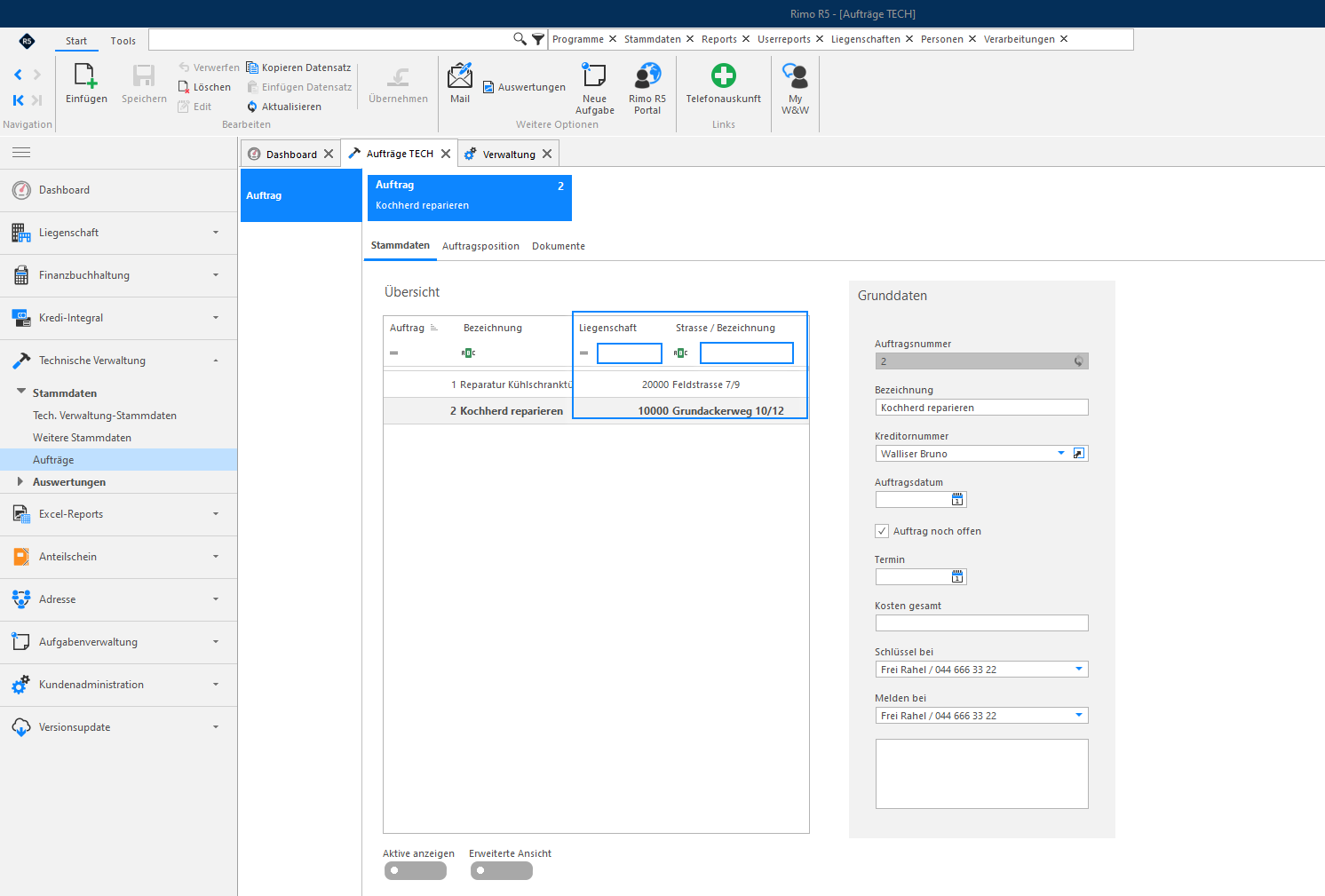Image resolution: width=1325 pixels, height=896 pixels.
Task: Collapse the Stammdaten tree node
Action: tap(21, 392)
